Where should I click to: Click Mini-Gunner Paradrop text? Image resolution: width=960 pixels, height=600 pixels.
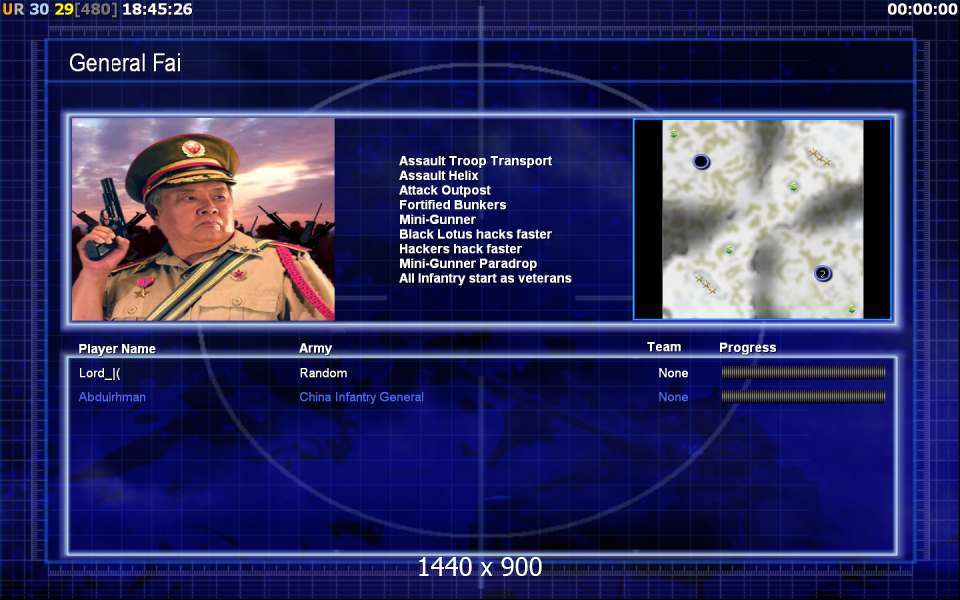pos(468,264)
